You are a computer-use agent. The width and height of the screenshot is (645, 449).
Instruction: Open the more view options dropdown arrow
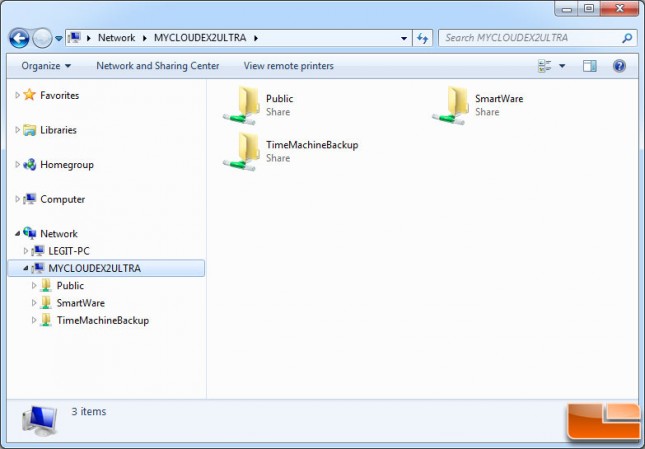pyautogui.click(x=562, y=66)
